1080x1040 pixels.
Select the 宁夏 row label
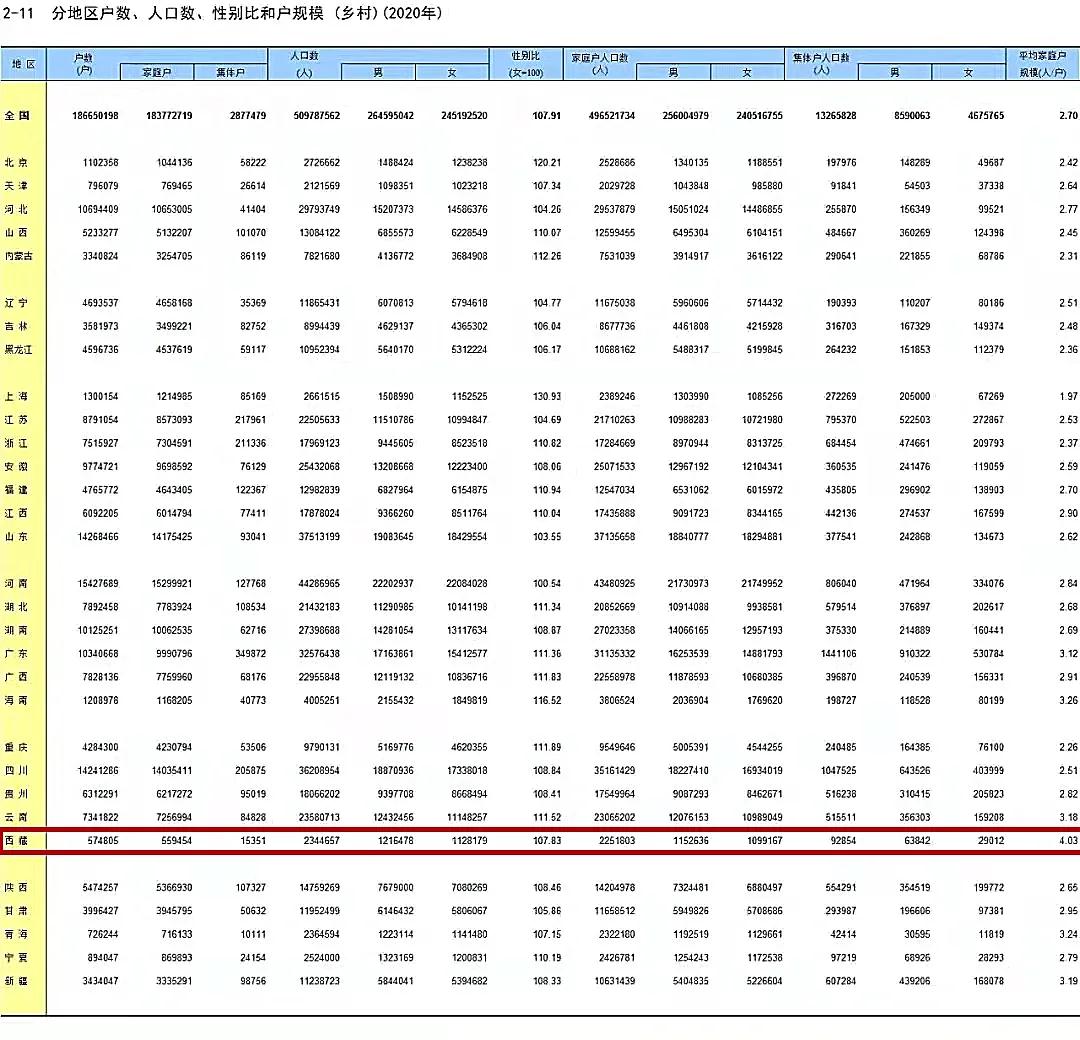tap(17, 959)
